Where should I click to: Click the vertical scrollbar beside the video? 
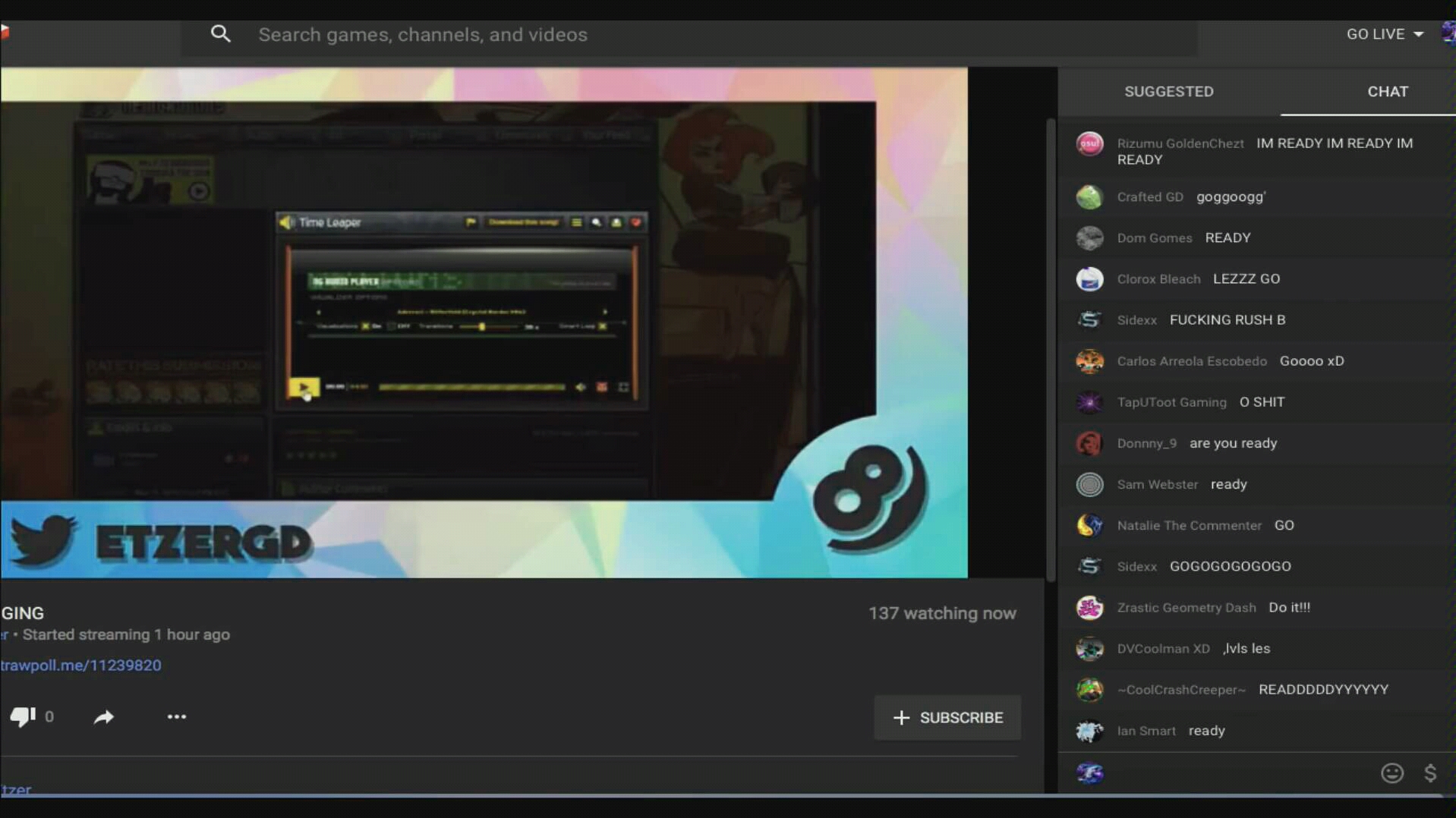click(1051, 351)
